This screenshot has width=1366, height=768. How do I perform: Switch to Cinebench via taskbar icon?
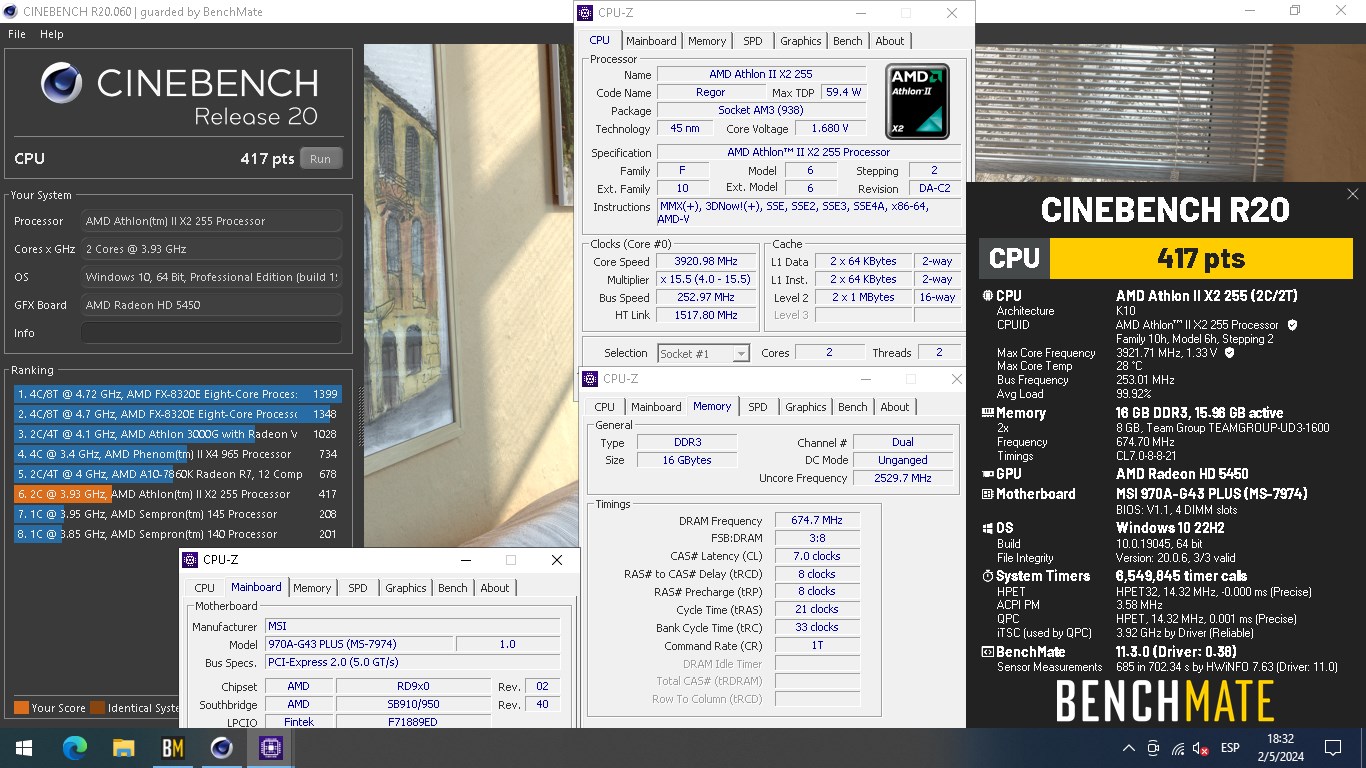tap(221, 747)
